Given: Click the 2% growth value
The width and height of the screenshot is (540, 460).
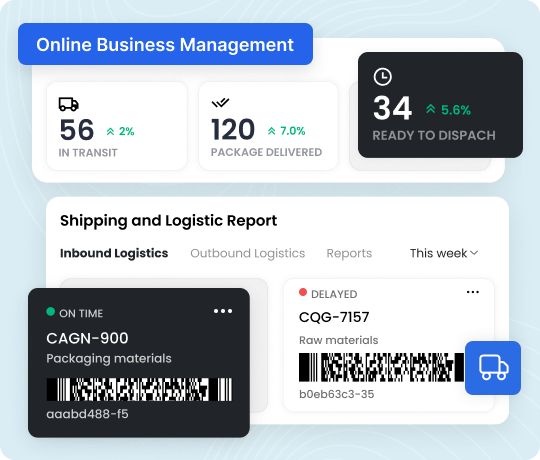Looking at the screenshot, I should (126, 131).
